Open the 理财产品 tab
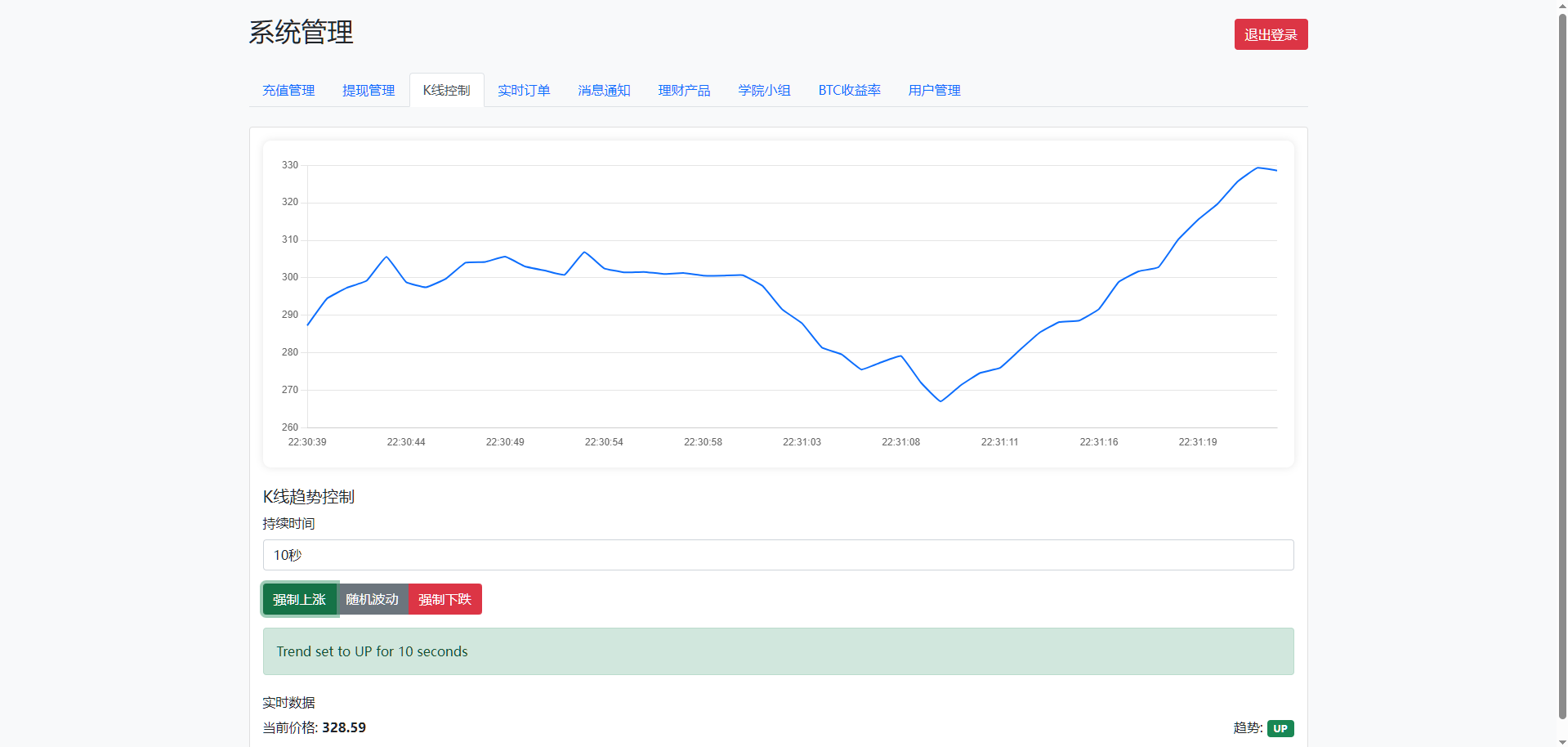 coord(684,90)
